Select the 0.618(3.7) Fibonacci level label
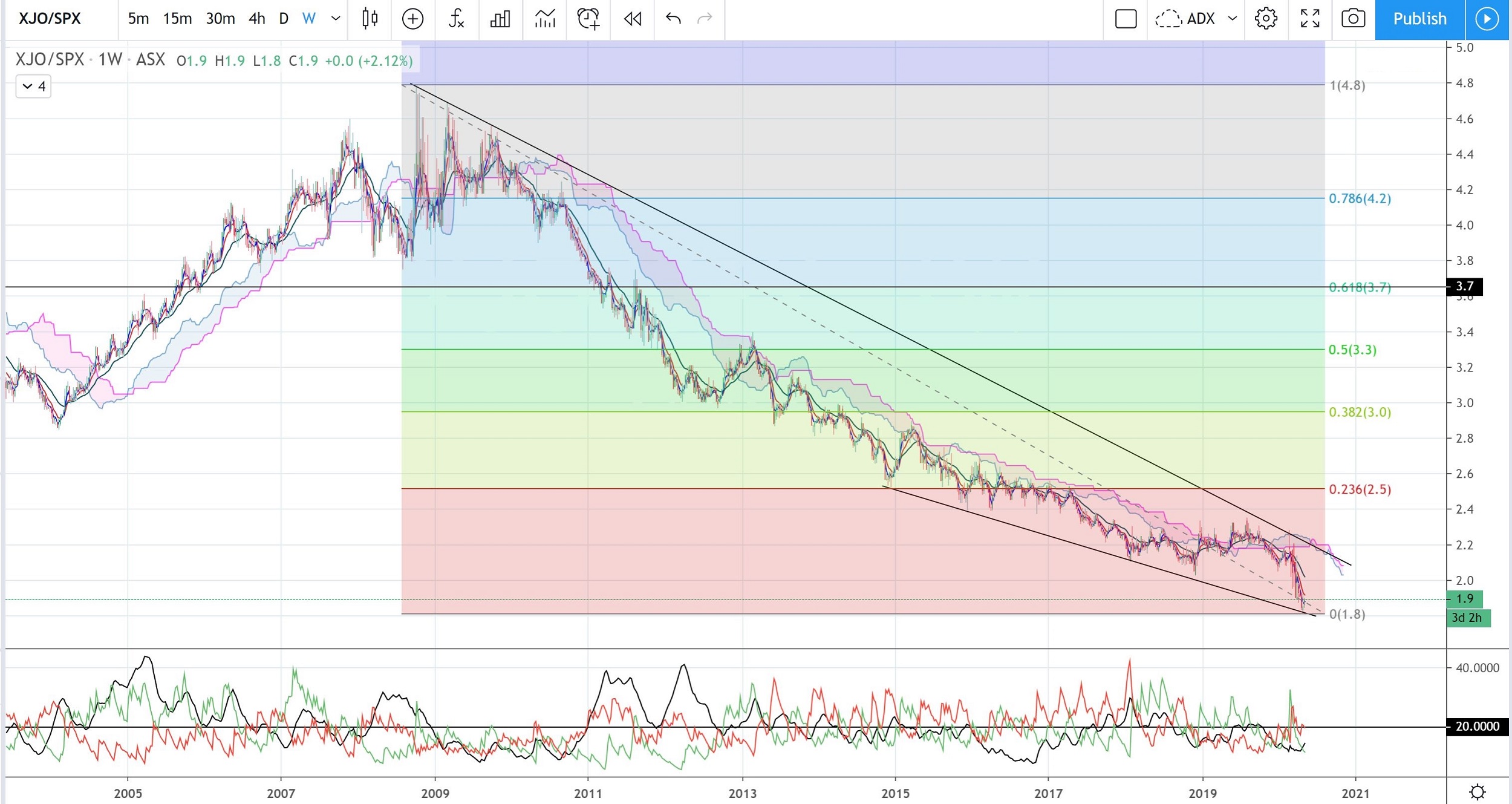 [x=1360, y=287]
